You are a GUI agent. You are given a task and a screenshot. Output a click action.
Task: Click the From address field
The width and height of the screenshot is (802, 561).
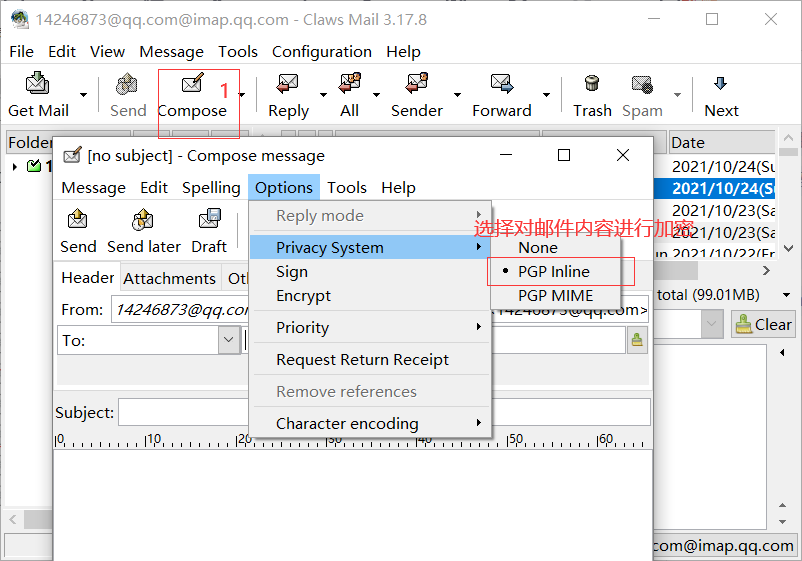click(380, 310)
